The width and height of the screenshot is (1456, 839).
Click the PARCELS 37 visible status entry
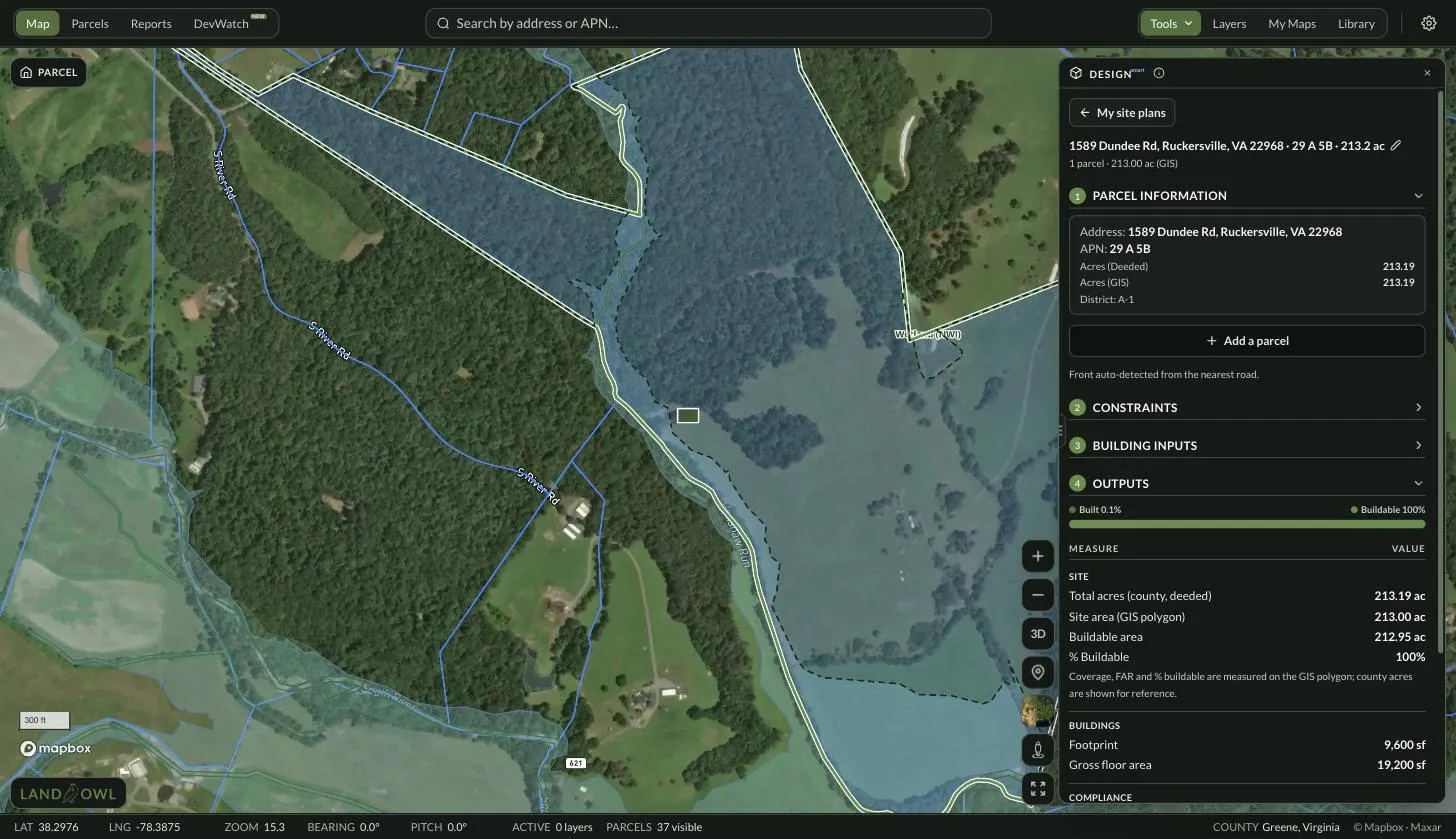point(654,827)
